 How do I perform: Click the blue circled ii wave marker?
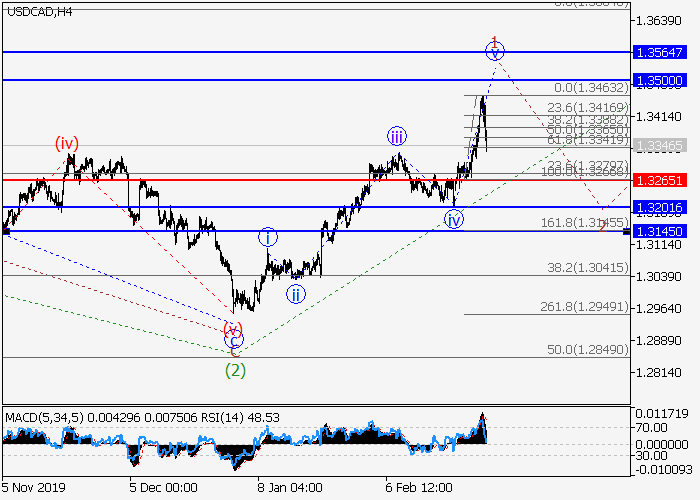click(296, 293)
